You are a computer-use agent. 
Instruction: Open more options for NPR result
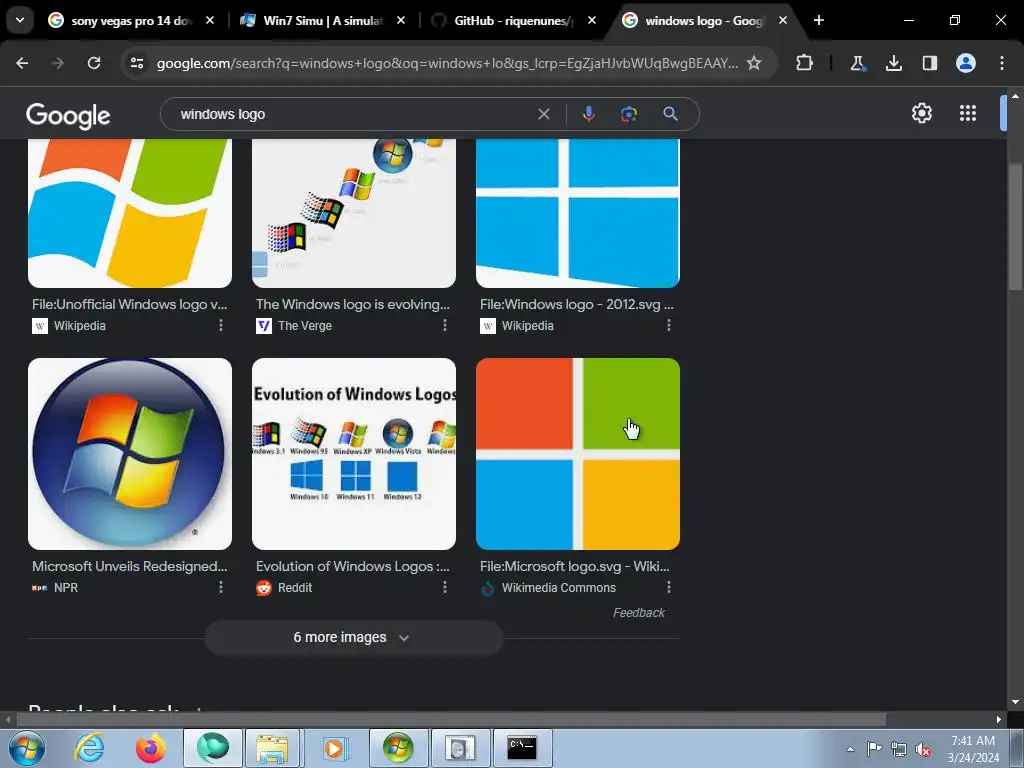(x=221, y=587)
